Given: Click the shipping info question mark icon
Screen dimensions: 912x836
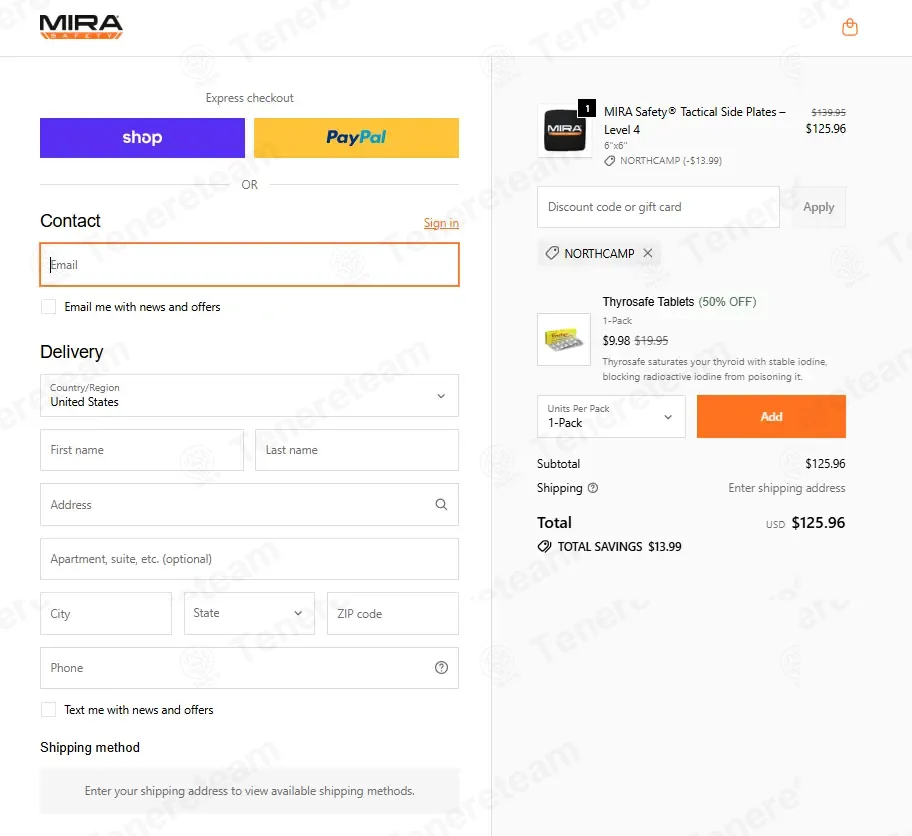Looking at the screenshot, I should point(593,488).
